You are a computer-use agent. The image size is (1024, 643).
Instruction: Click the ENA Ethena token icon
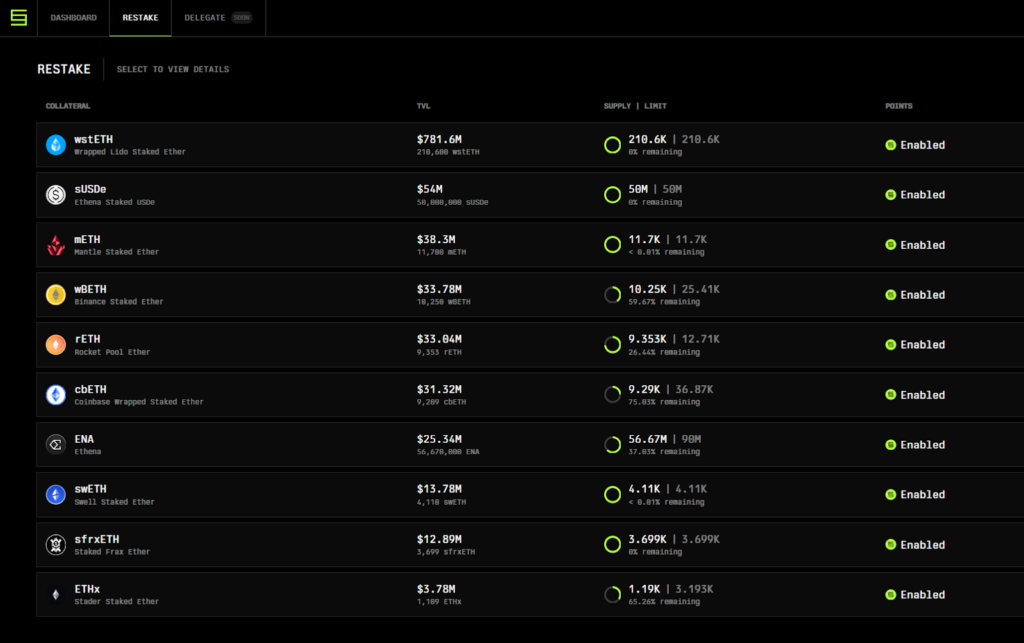click(x=56, y=445)
